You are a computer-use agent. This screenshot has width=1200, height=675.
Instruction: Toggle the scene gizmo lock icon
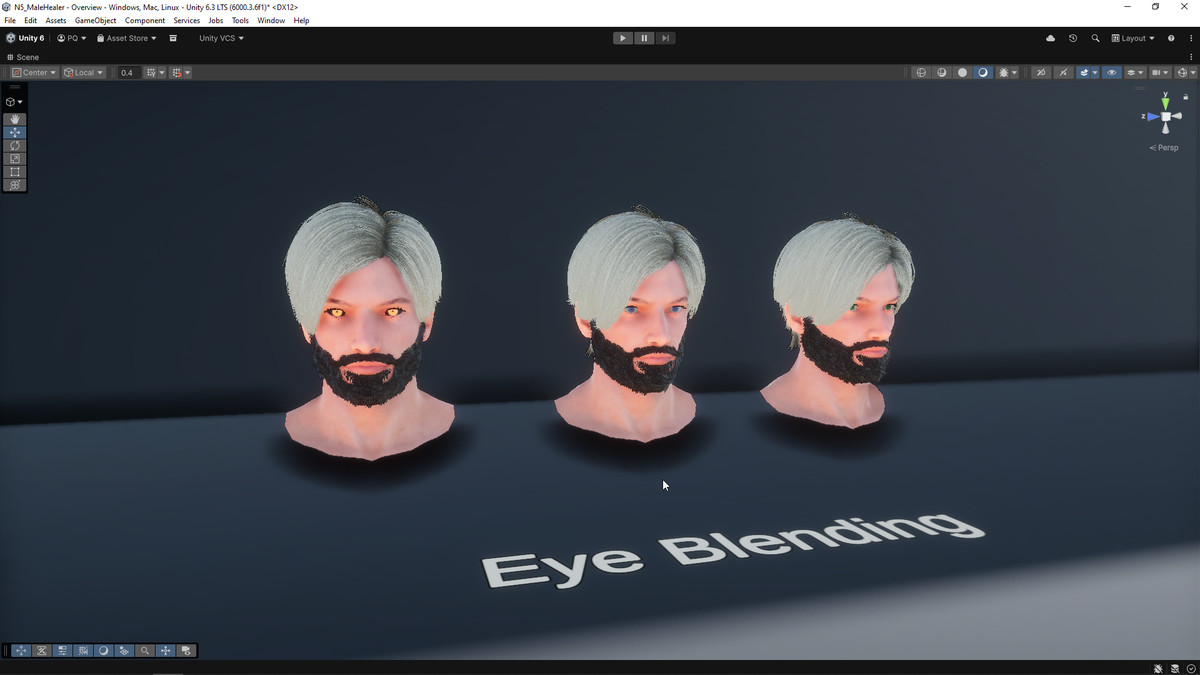coord(1186,96)
